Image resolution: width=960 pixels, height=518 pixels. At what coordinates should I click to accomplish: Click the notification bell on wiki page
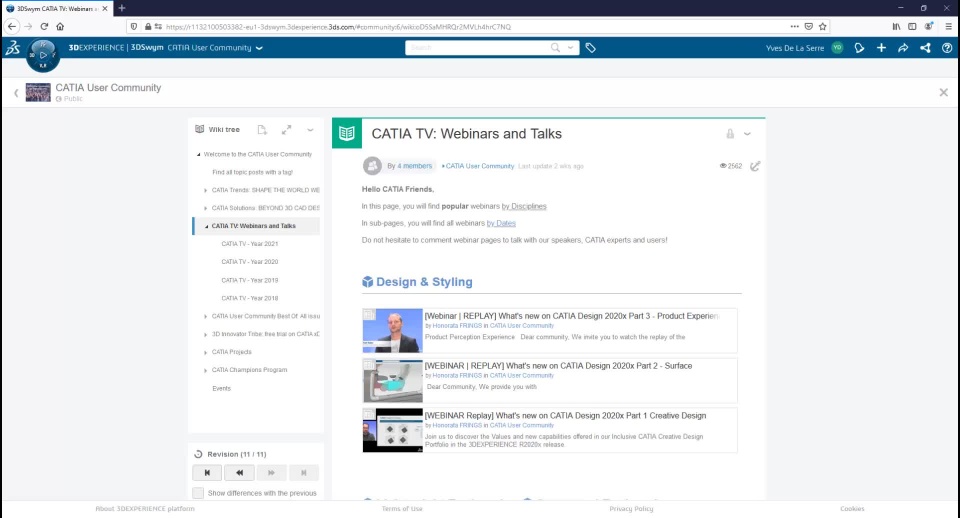coord(730,133)
